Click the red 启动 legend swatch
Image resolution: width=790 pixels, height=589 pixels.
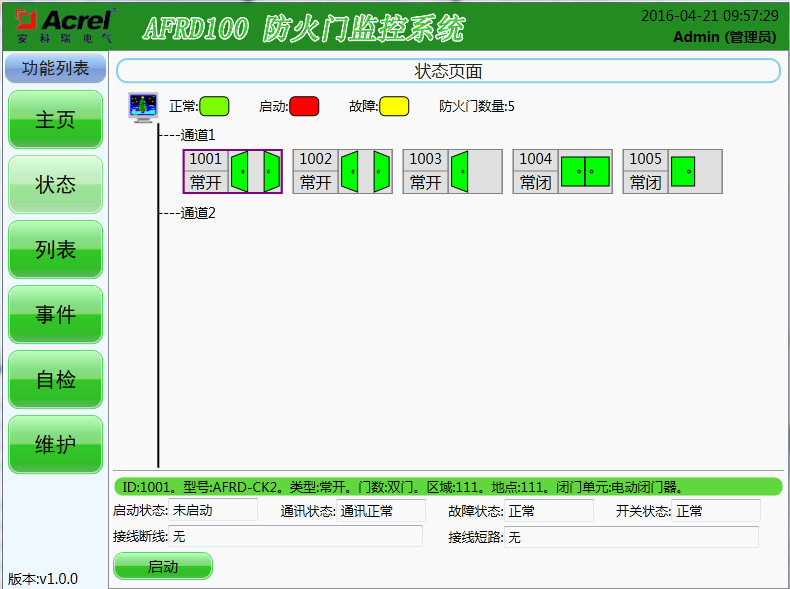click(x=304, y=106)
